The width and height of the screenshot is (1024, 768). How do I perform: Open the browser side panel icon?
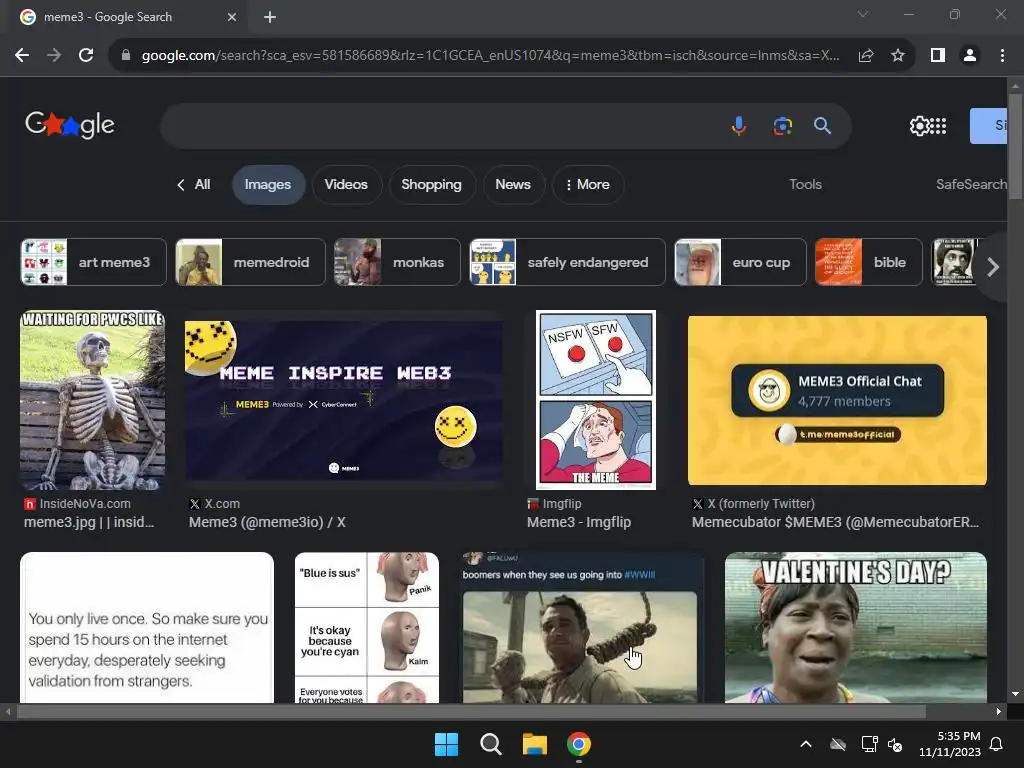[938, 56]
